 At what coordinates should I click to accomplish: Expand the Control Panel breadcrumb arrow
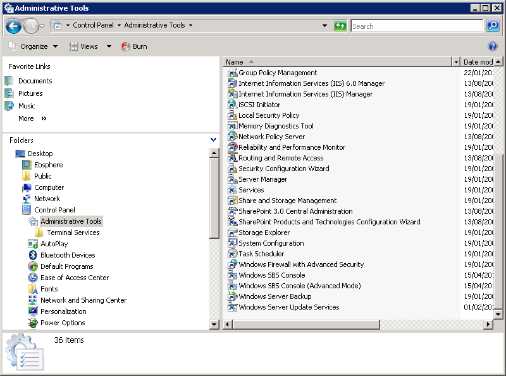point(119,25)
